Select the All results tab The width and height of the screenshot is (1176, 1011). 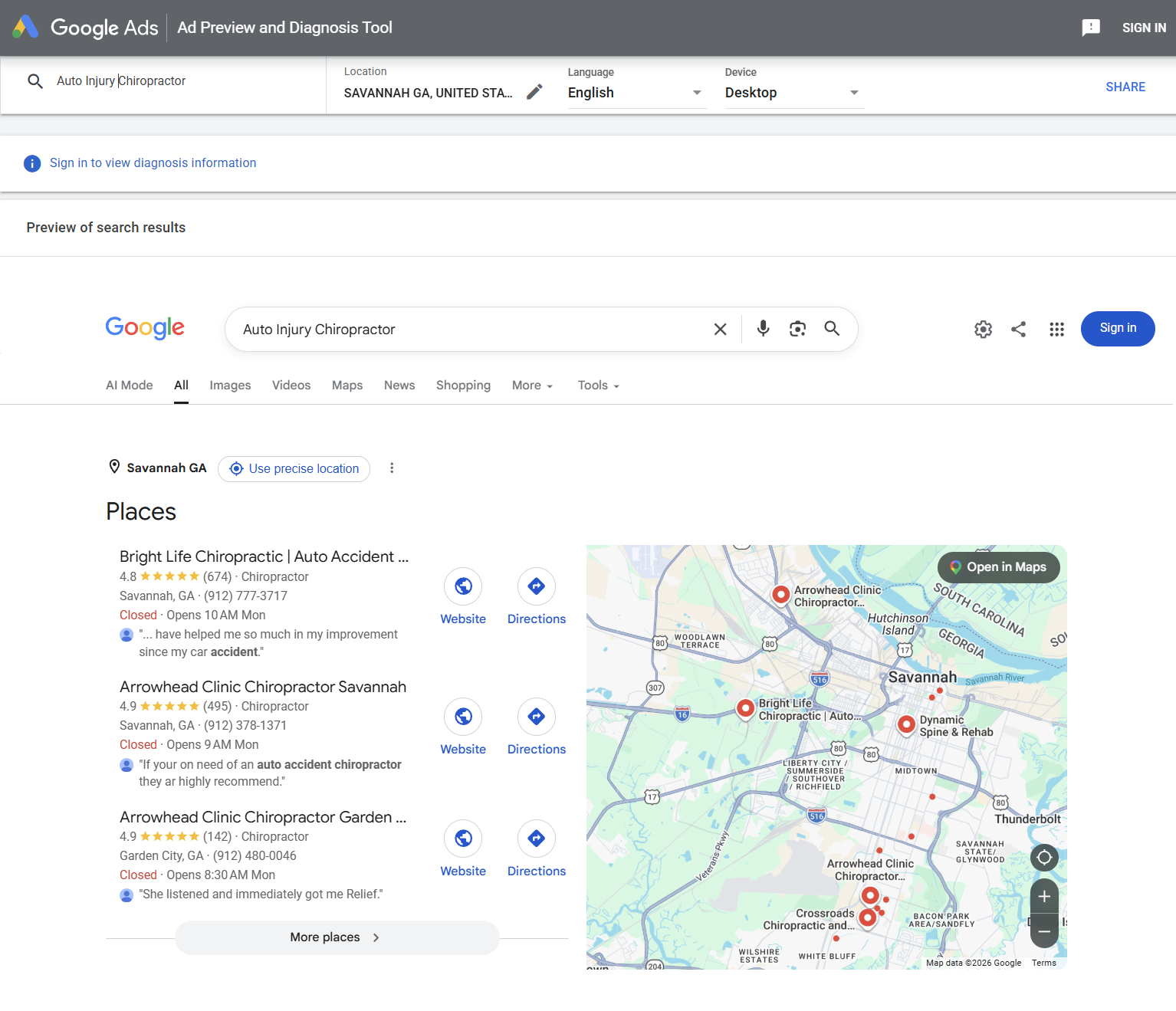pos(181,386)
